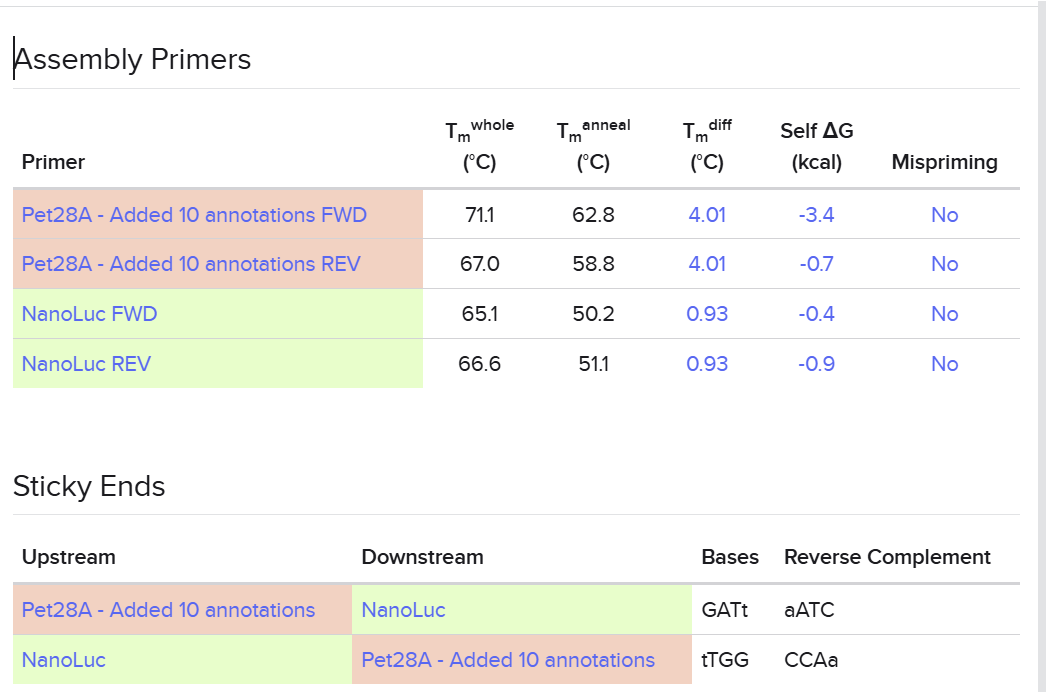1046x692 pixels.
Task: Click the Reverse Complement column header
Action: (887, 557)
